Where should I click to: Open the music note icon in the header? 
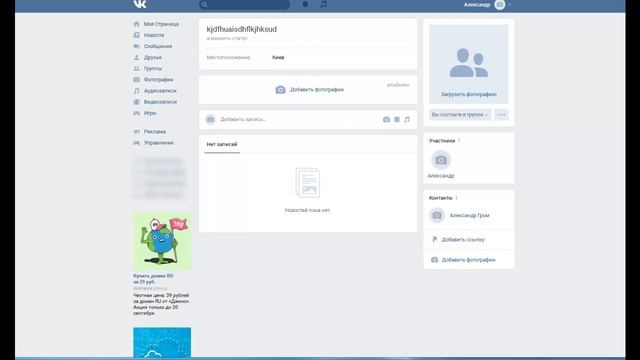323,4
